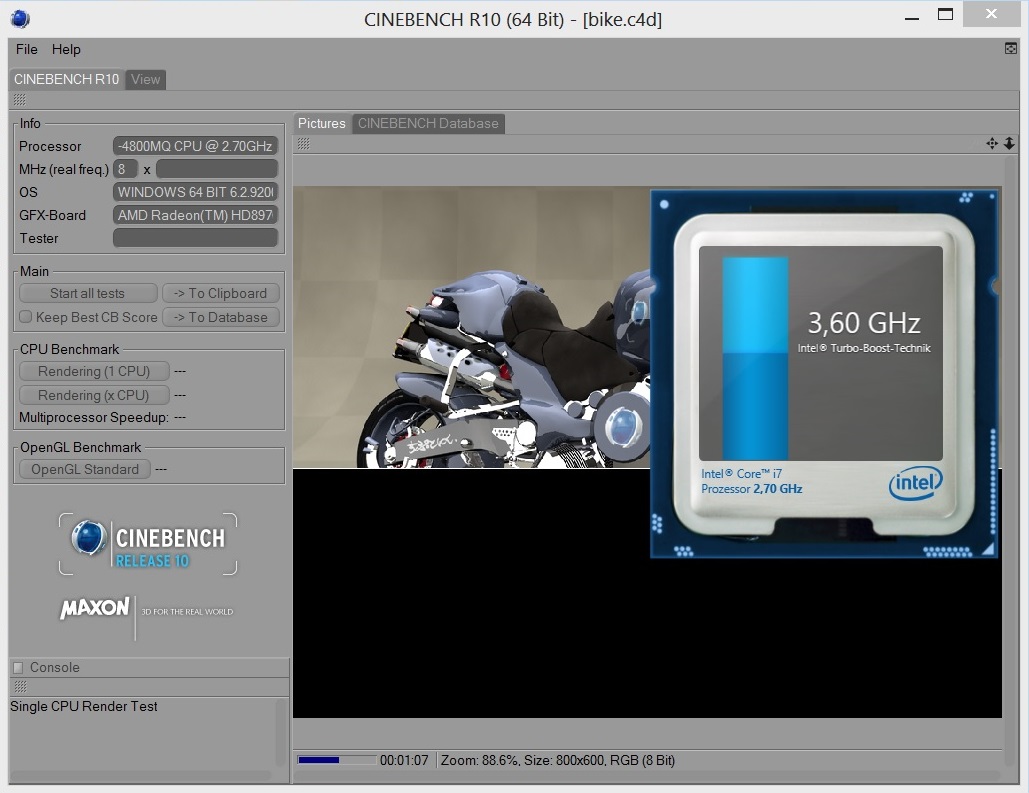Click the render progress bar
1029x793 pixels.
(337, 760)
